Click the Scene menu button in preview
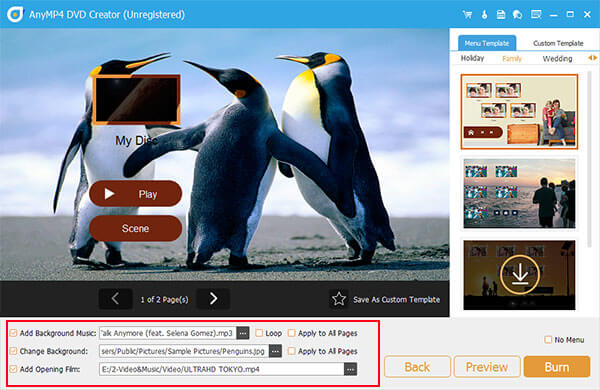Image resolution: width=600 pixels, height=390 pixels. 135,228
